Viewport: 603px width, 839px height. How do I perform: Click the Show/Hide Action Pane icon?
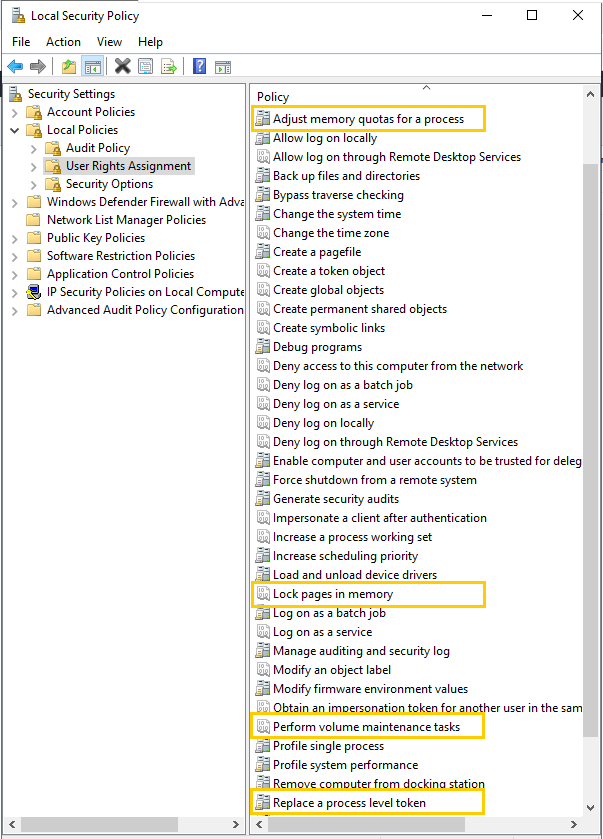[x=223, y=67]
